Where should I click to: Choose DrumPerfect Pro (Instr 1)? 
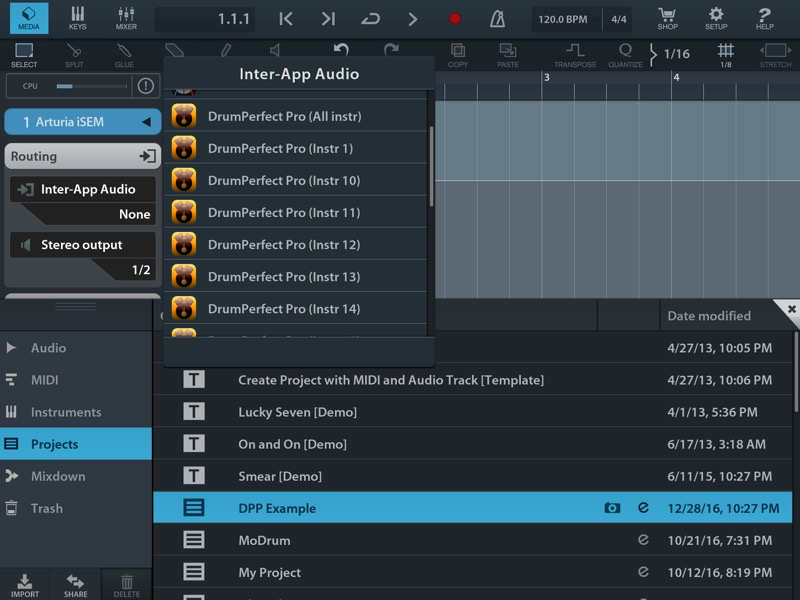(x=296, y=148)
